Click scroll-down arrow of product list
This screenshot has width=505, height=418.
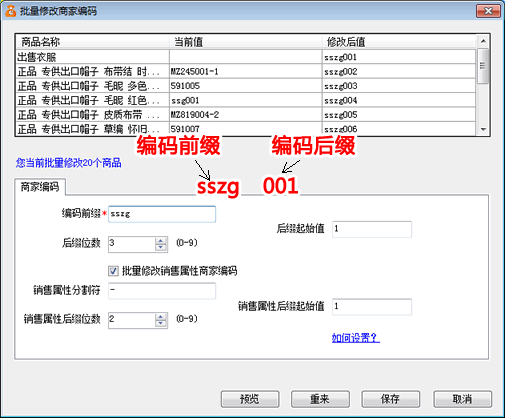483,129
